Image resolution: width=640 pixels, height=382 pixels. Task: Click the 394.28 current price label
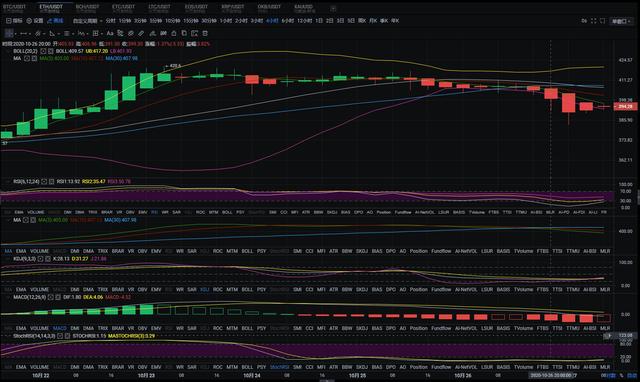(625, 107)
